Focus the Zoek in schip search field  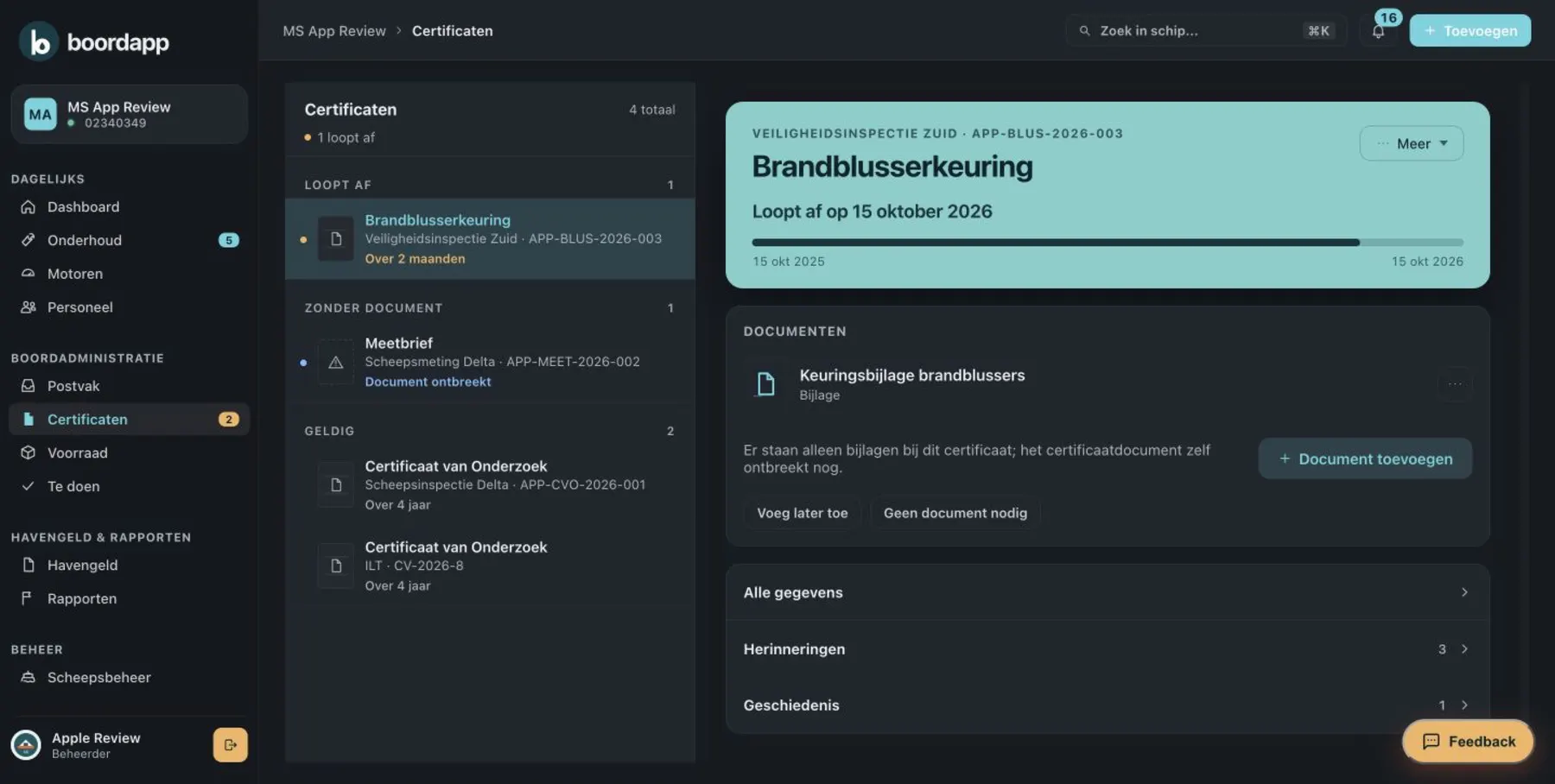1205,31
